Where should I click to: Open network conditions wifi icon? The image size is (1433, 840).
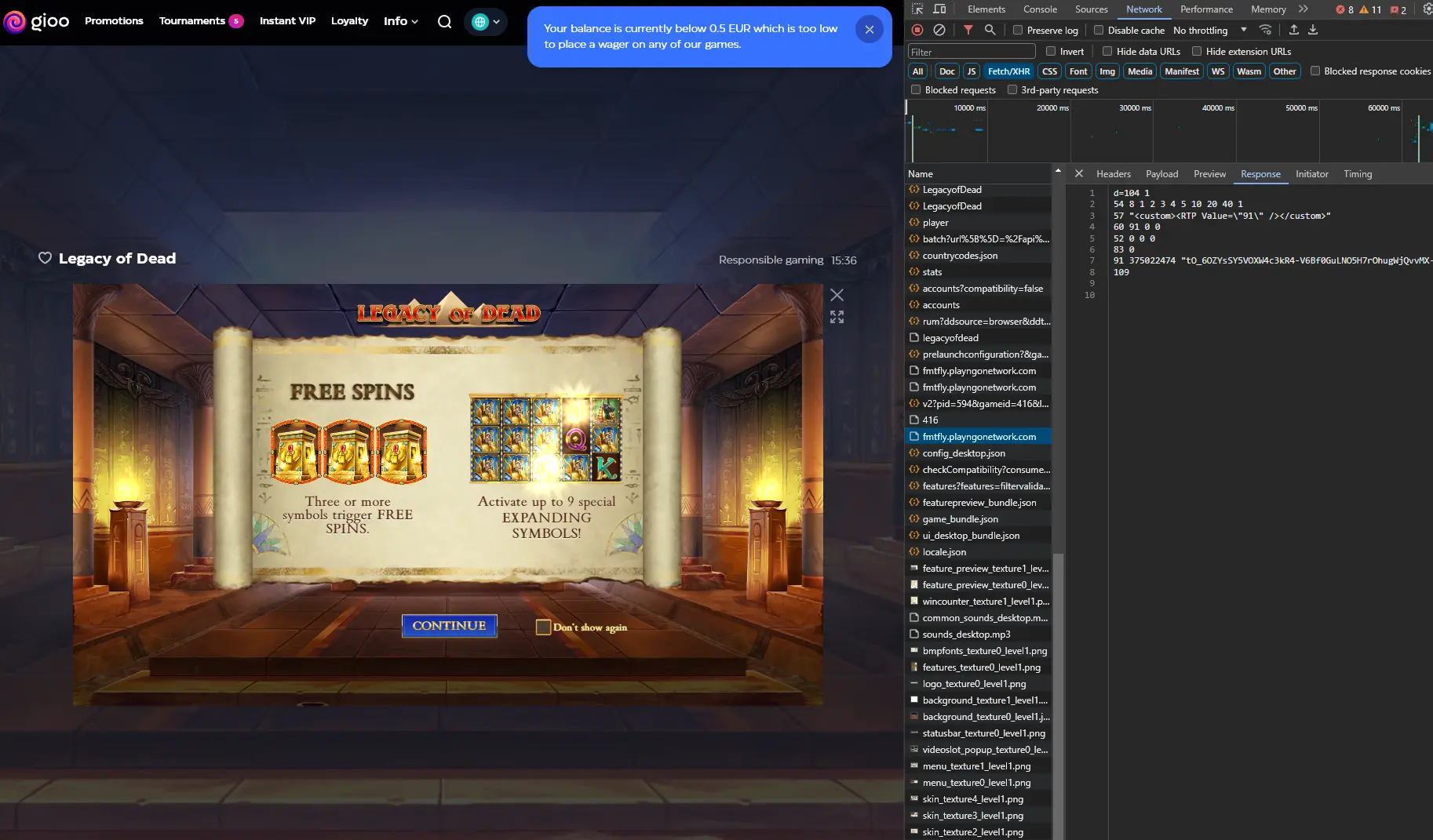1265,30
